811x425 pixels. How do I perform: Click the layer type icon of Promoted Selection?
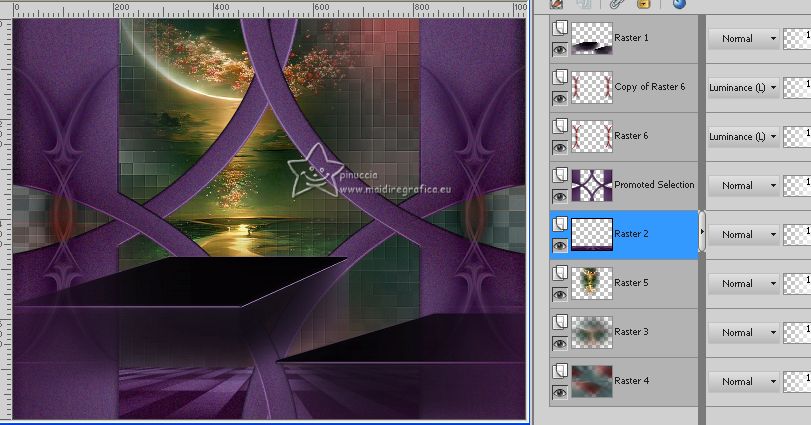[560, 176]
